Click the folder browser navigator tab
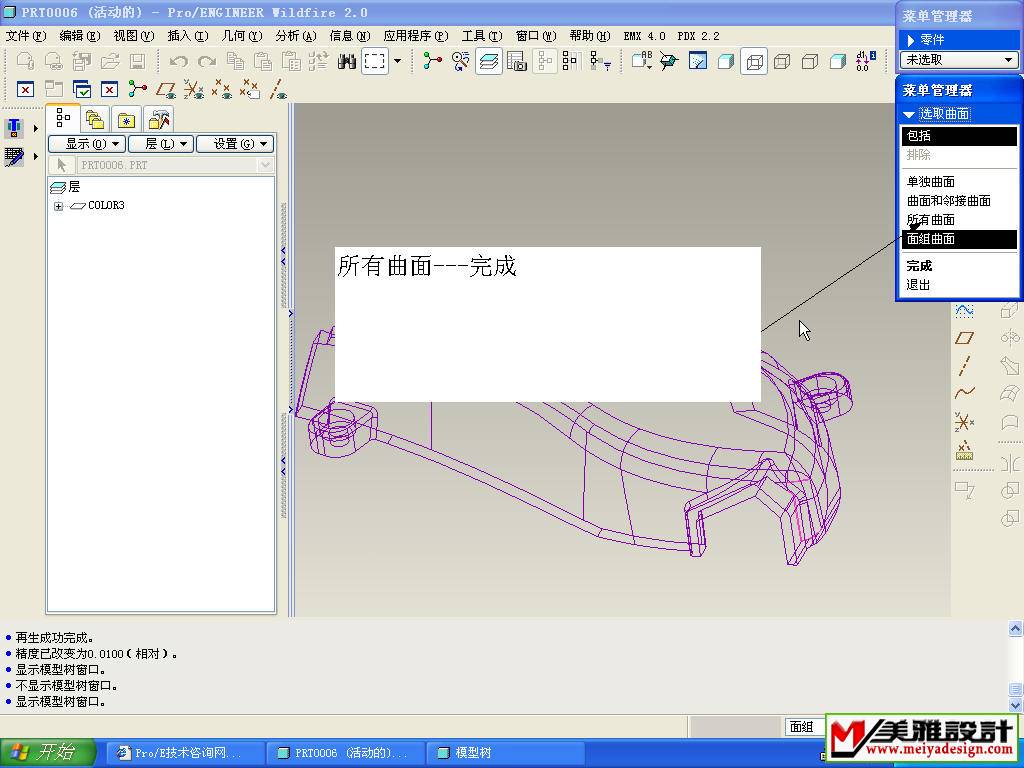 (x=95, y=120)
